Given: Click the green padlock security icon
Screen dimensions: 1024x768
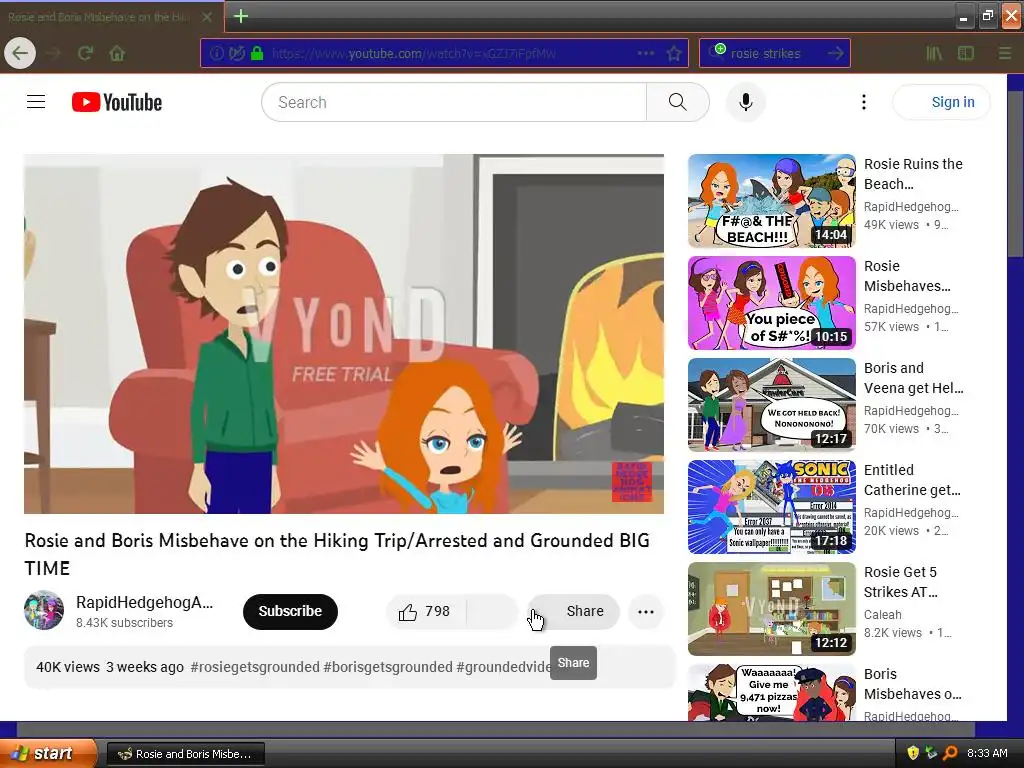Looking at the screenshot, I should click(257, 53).
